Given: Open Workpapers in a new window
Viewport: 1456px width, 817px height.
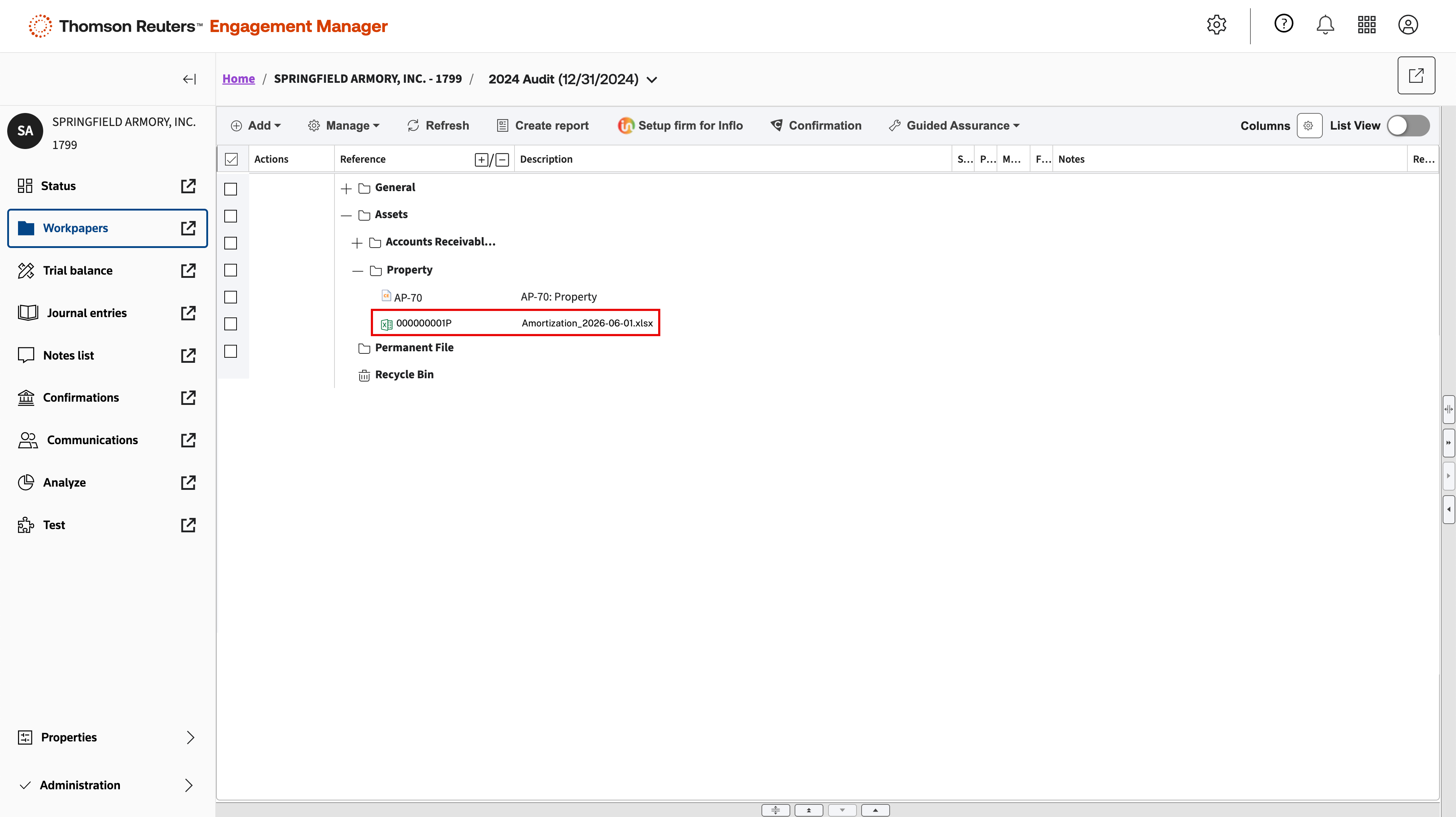Looking at the screenshot, I should (188, 228).
